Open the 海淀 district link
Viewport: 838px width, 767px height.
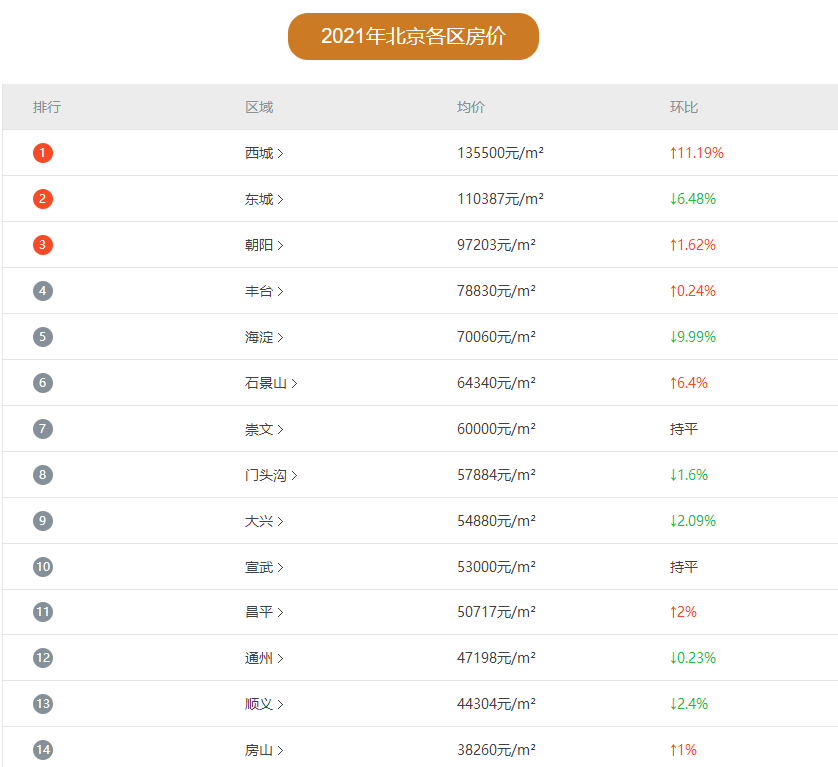(x=259, y=337)
